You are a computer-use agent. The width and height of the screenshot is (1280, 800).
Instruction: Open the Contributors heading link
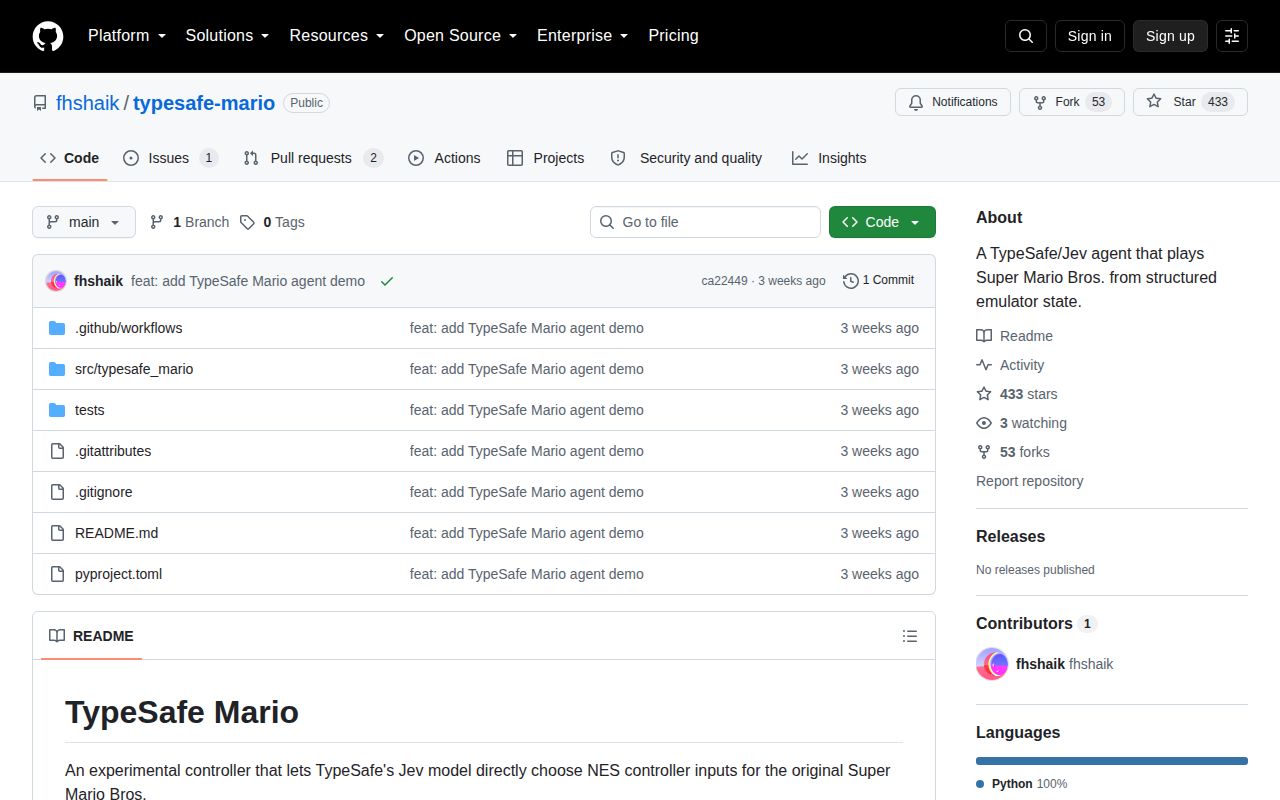click(1036, 623)
